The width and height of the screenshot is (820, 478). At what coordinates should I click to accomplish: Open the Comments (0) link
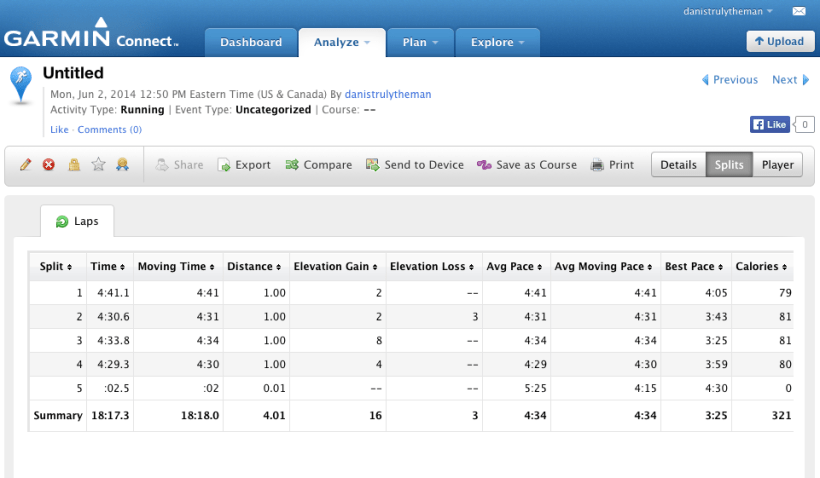pyautogui.click(x=110, y=130)
